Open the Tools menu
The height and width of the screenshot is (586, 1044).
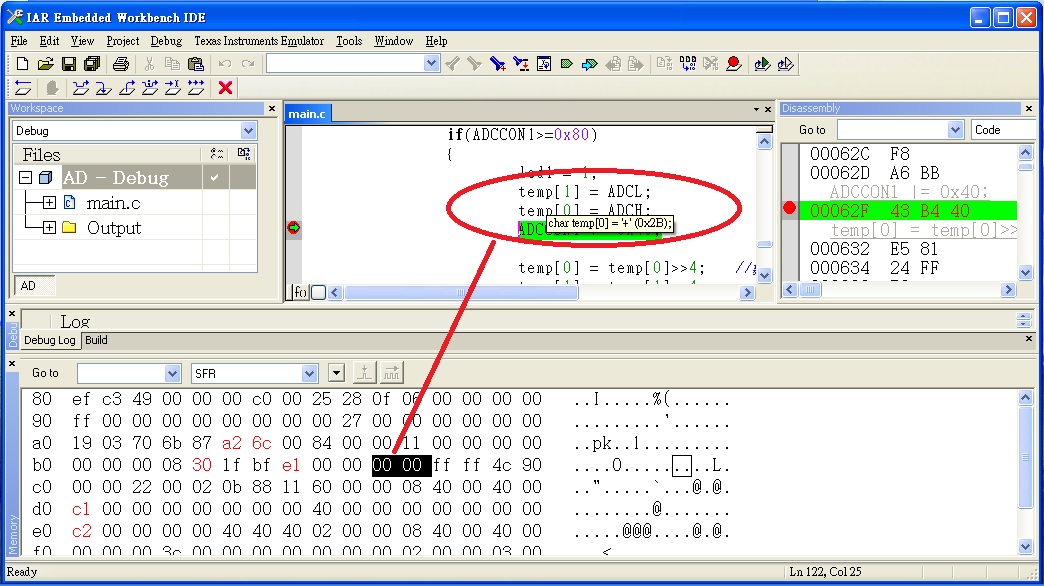(349, 41)
